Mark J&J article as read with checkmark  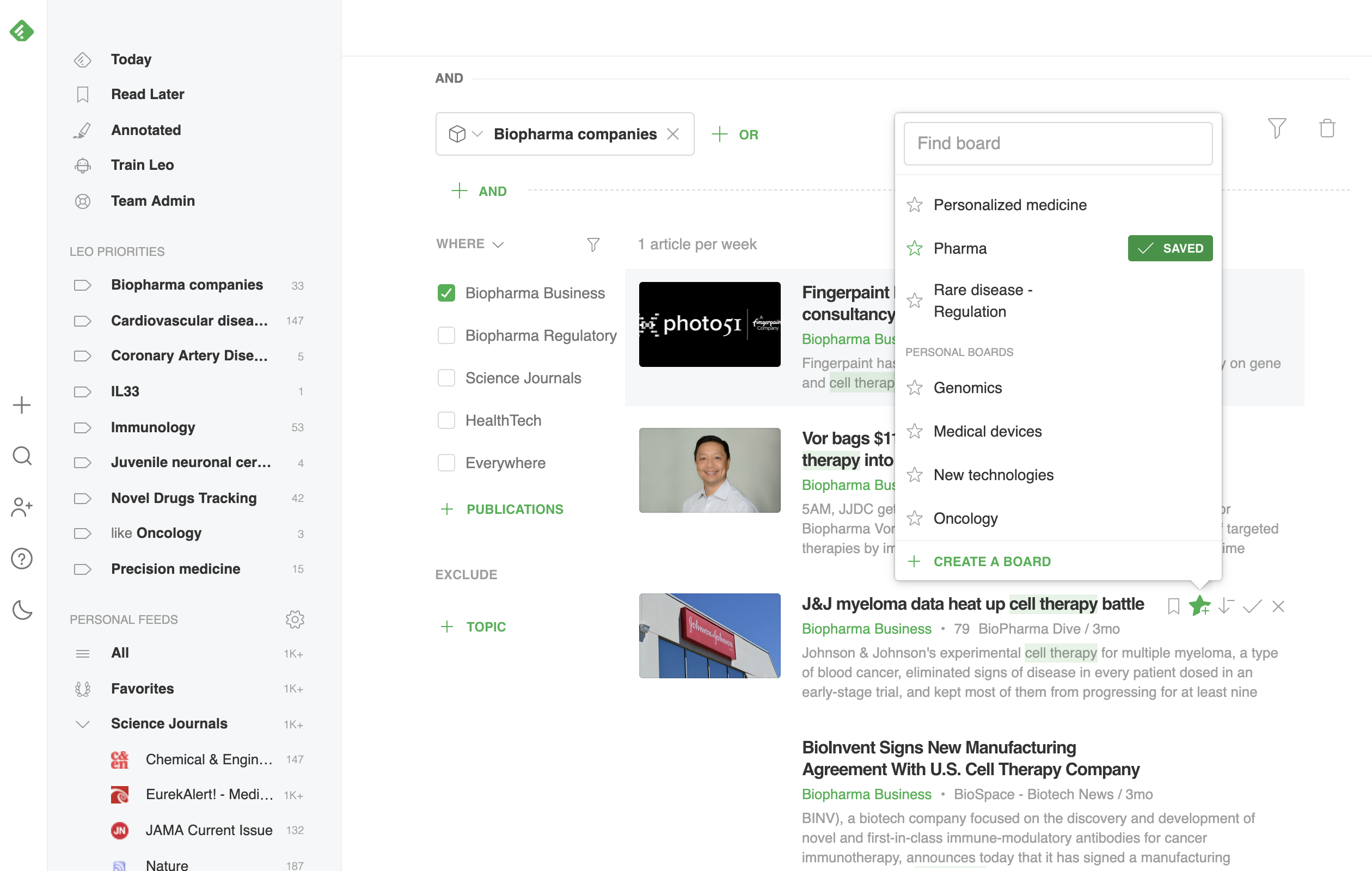1252,606
